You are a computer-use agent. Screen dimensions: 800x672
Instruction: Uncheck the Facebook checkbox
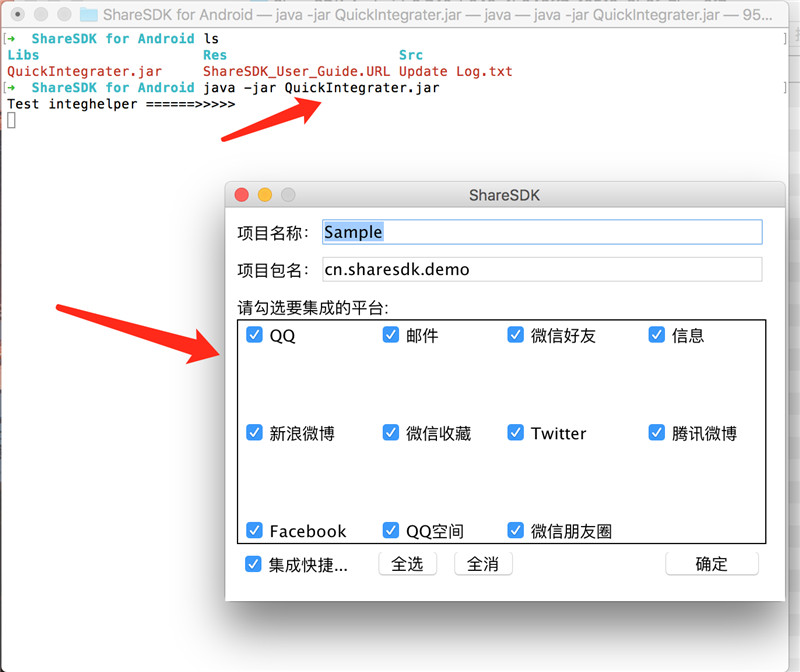coord(254,531)
